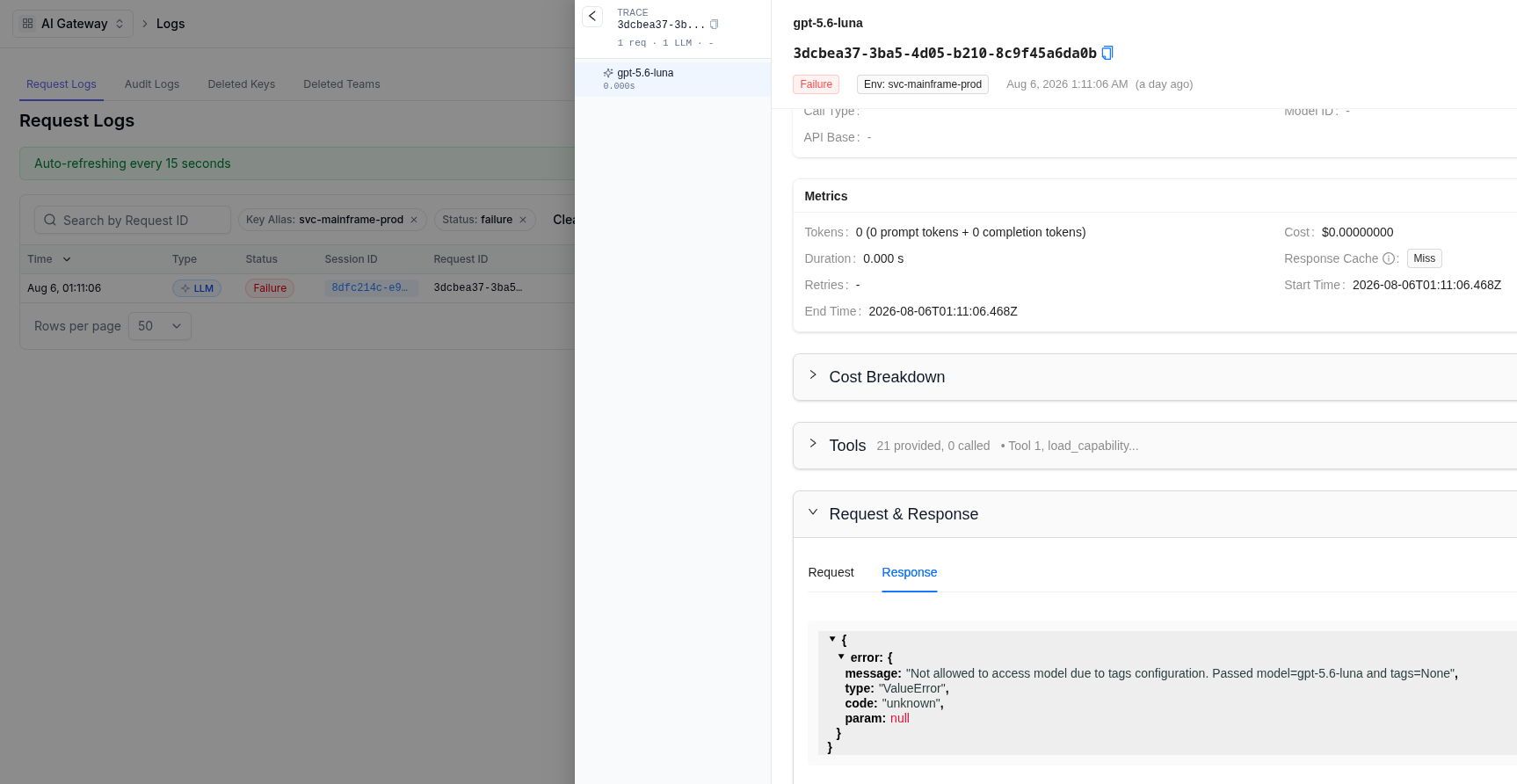Image resolution: width=1517 pixels, height=784 pixels.
Task: Sort by the Time column chevron
Action: click(x=67, y=259)
